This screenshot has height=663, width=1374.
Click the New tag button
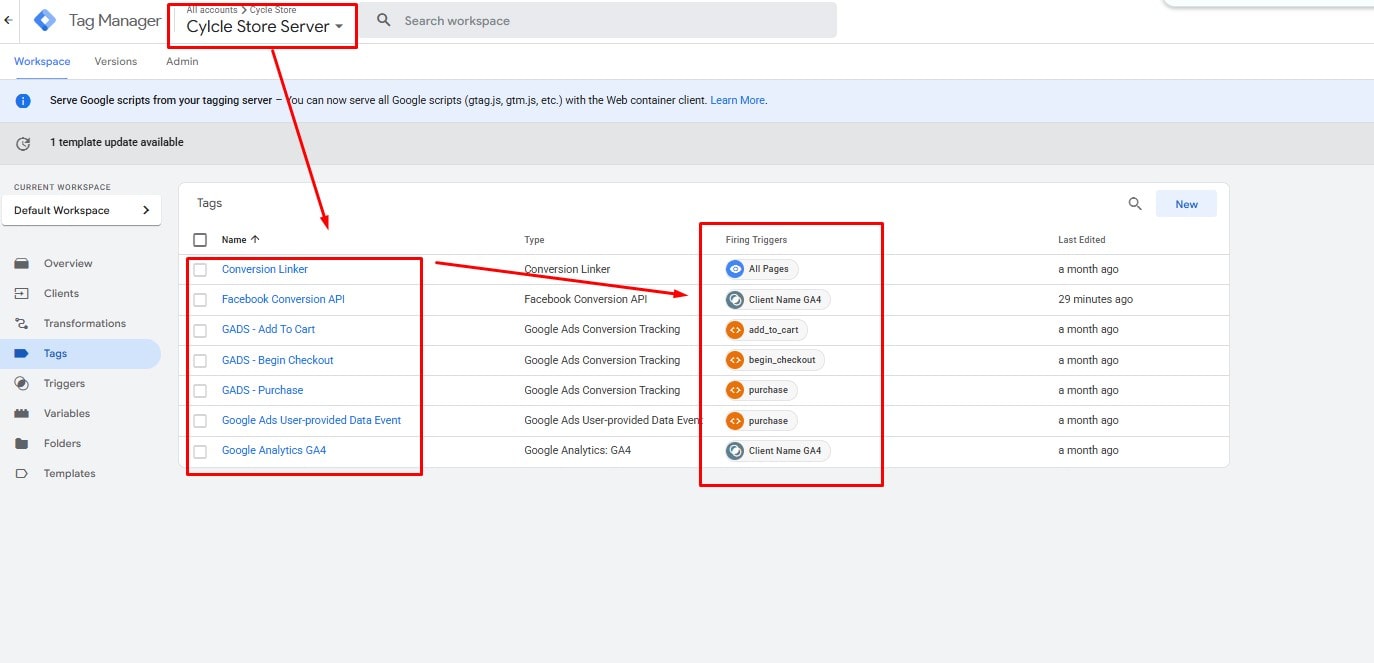click(1186, 204)
